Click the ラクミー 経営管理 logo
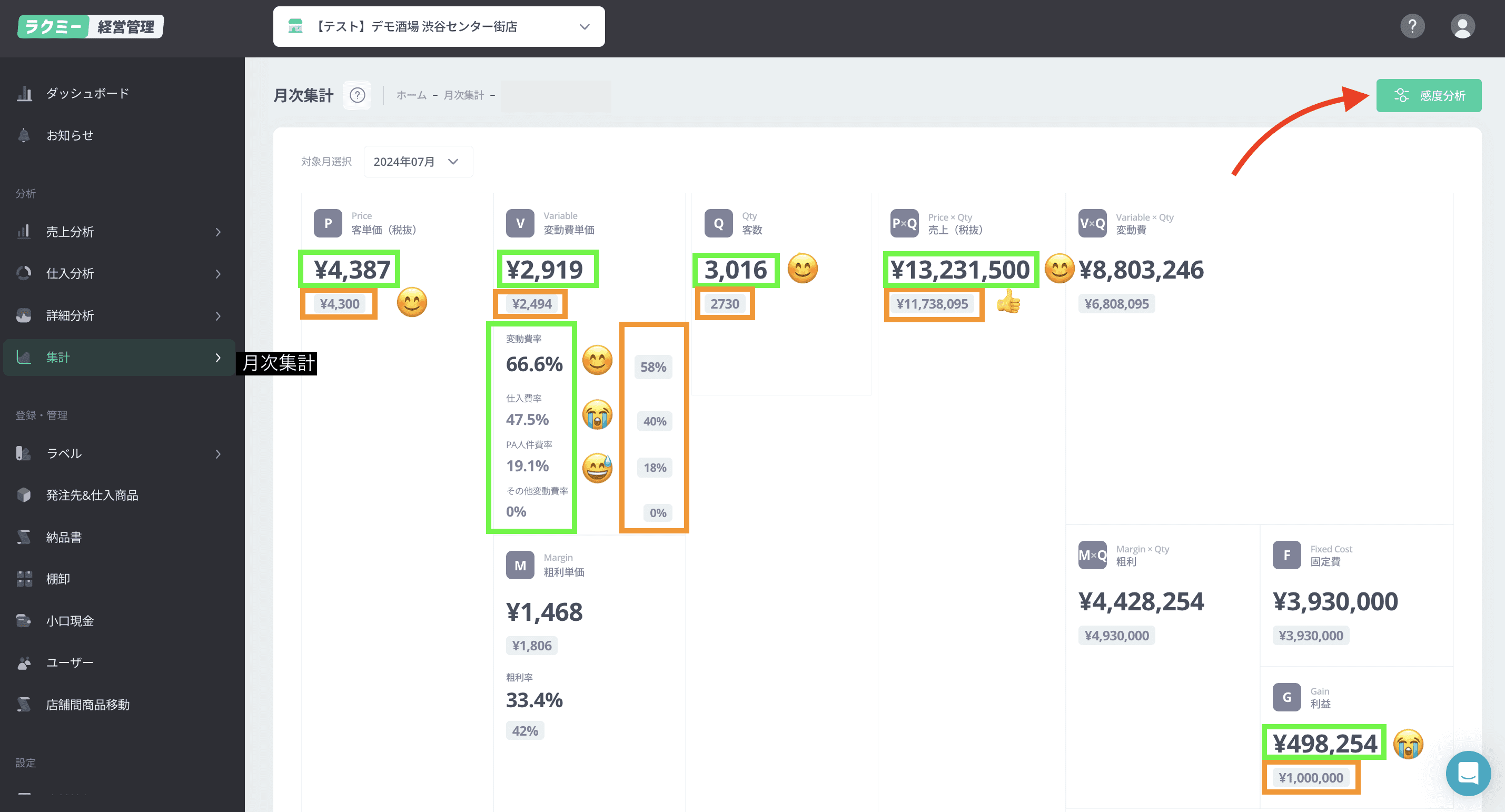 coord(91,27)
